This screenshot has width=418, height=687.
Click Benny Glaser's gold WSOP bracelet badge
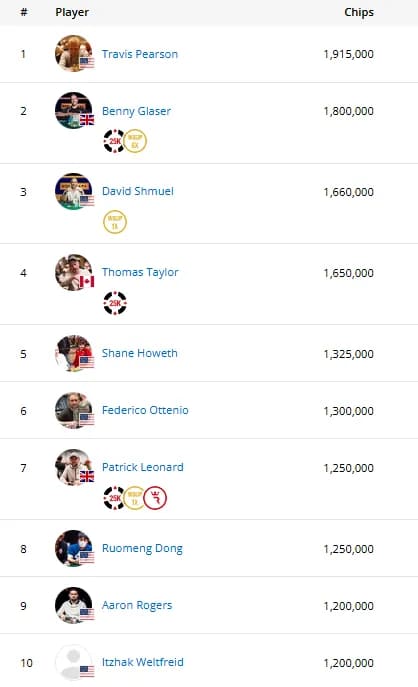[x=135, y=141]
